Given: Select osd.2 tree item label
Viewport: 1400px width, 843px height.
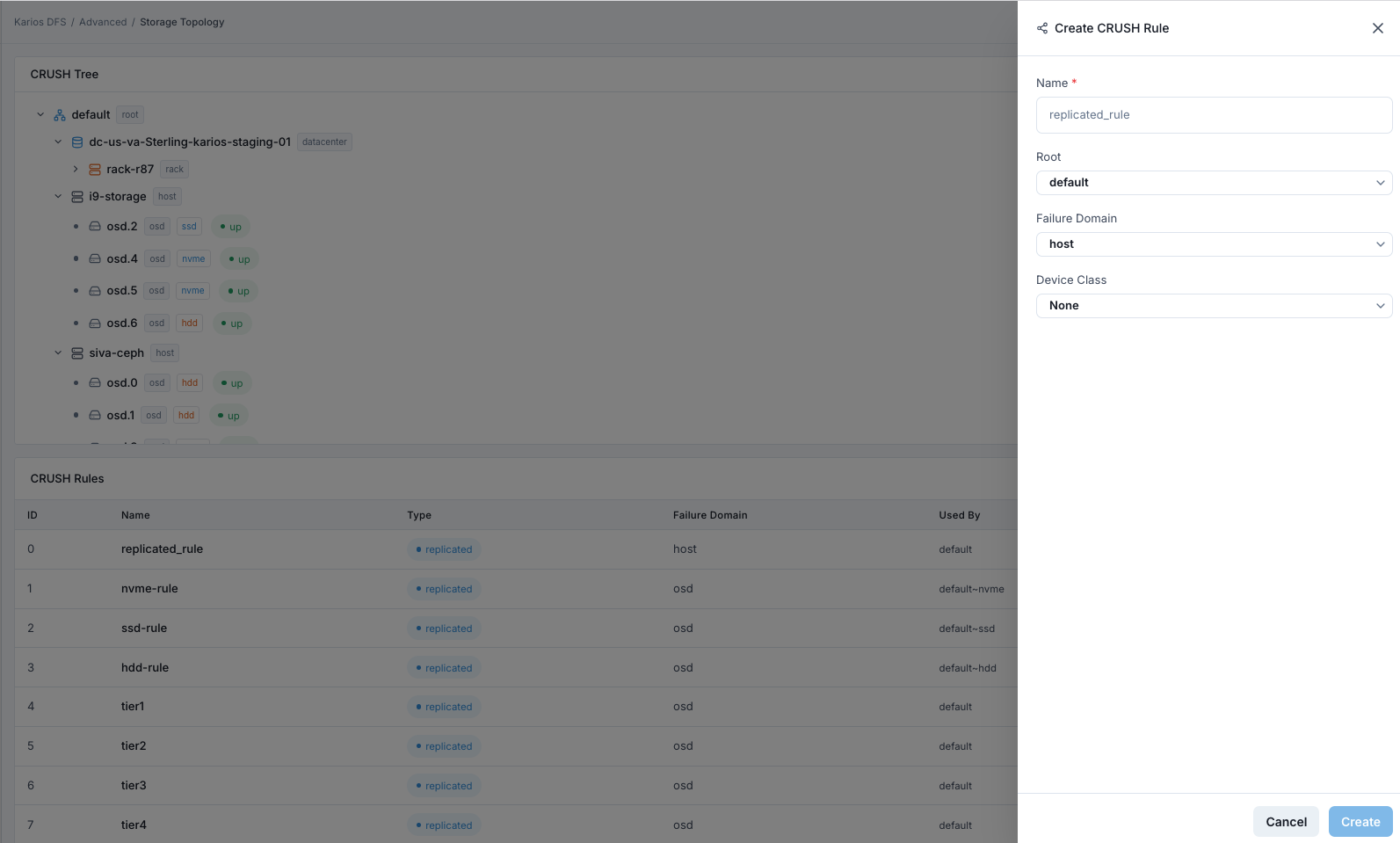Looking at the screenshot, I should (x=122, y=227).
